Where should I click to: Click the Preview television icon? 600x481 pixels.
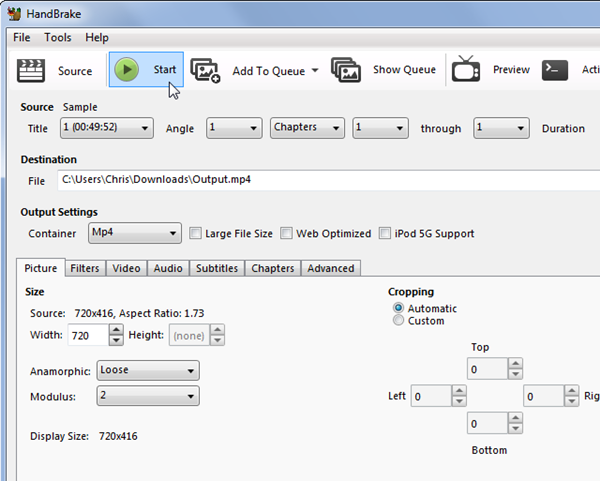pos(466,68)
